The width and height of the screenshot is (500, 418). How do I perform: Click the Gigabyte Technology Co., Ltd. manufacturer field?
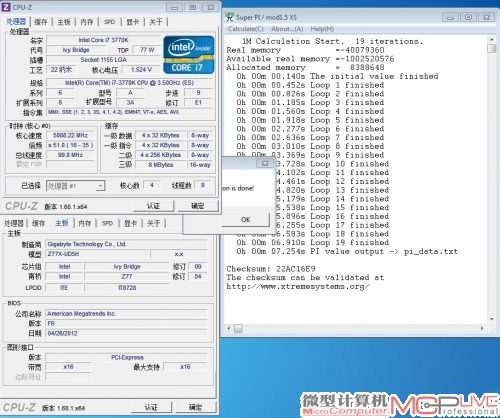click(126, 244)
